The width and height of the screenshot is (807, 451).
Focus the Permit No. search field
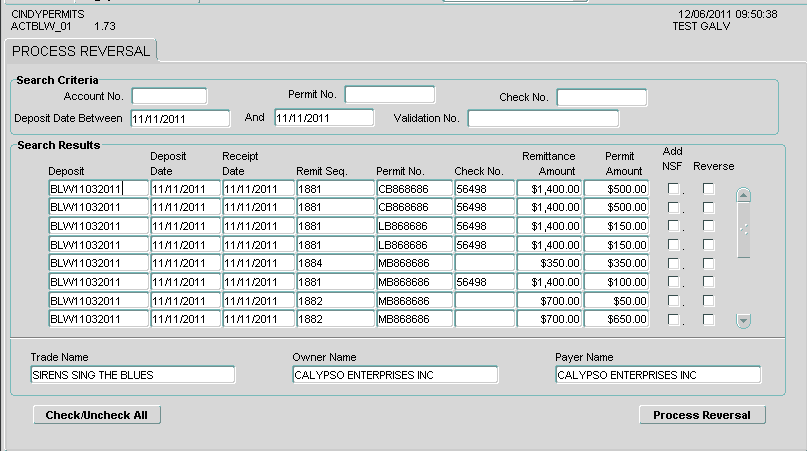point(390,95)
